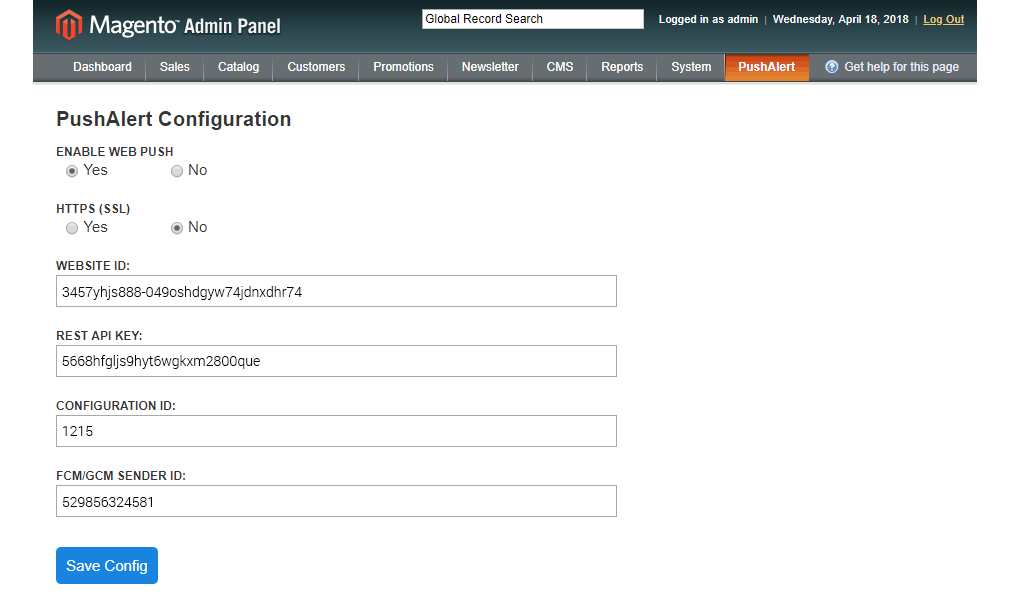
Task: Open the System menu
Action: 691,67
